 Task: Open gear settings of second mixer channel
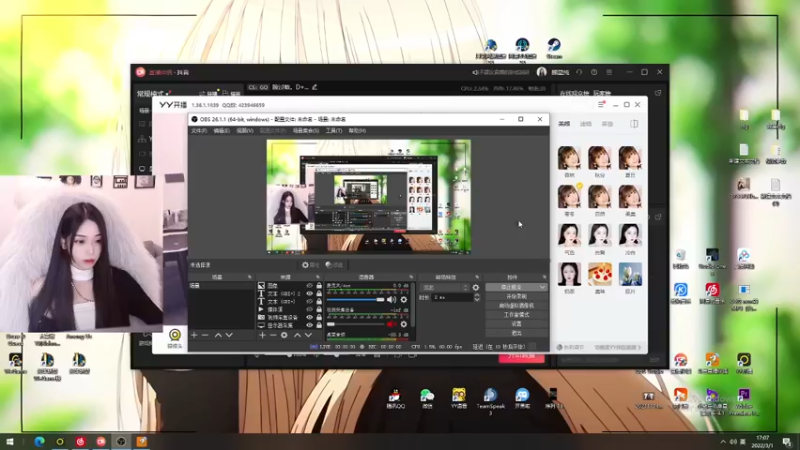pos(404,324)
